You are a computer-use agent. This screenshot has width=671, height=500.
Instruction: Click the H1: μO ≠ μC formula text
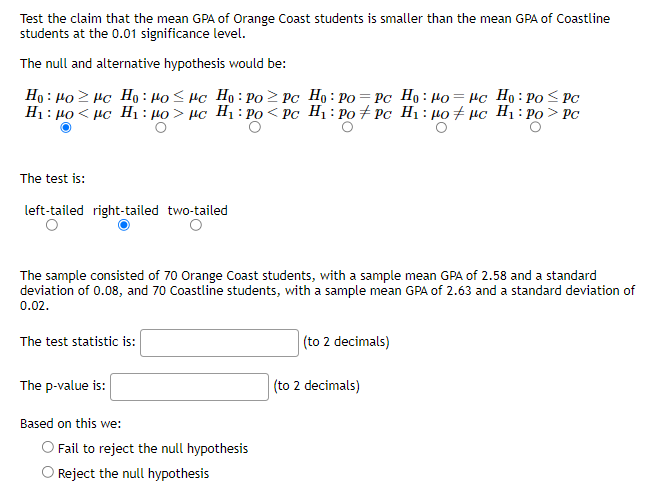click(x=444, y=113)
